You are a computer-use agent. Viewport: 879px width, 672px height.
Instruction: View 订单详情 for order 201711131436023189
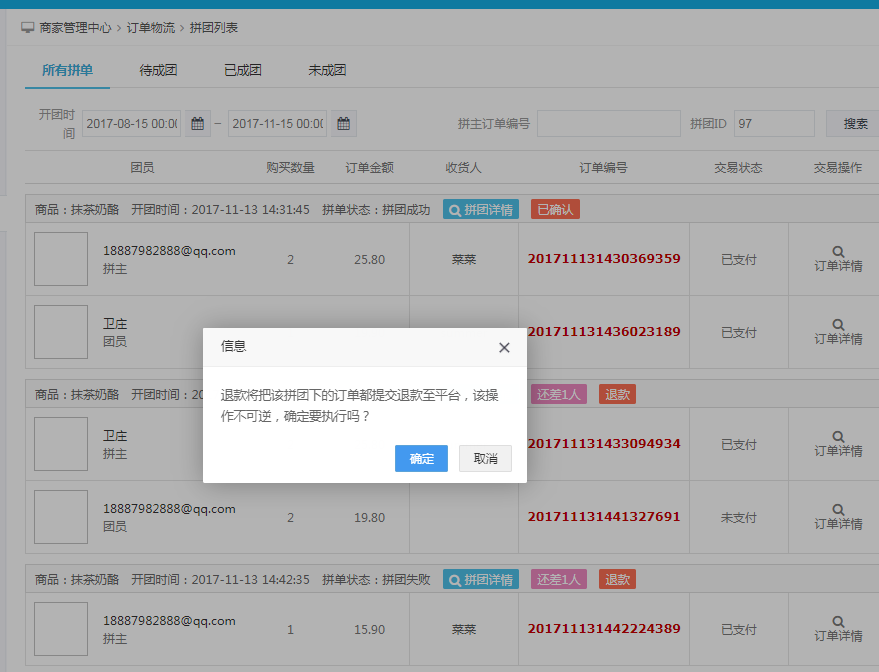point(838,332)
